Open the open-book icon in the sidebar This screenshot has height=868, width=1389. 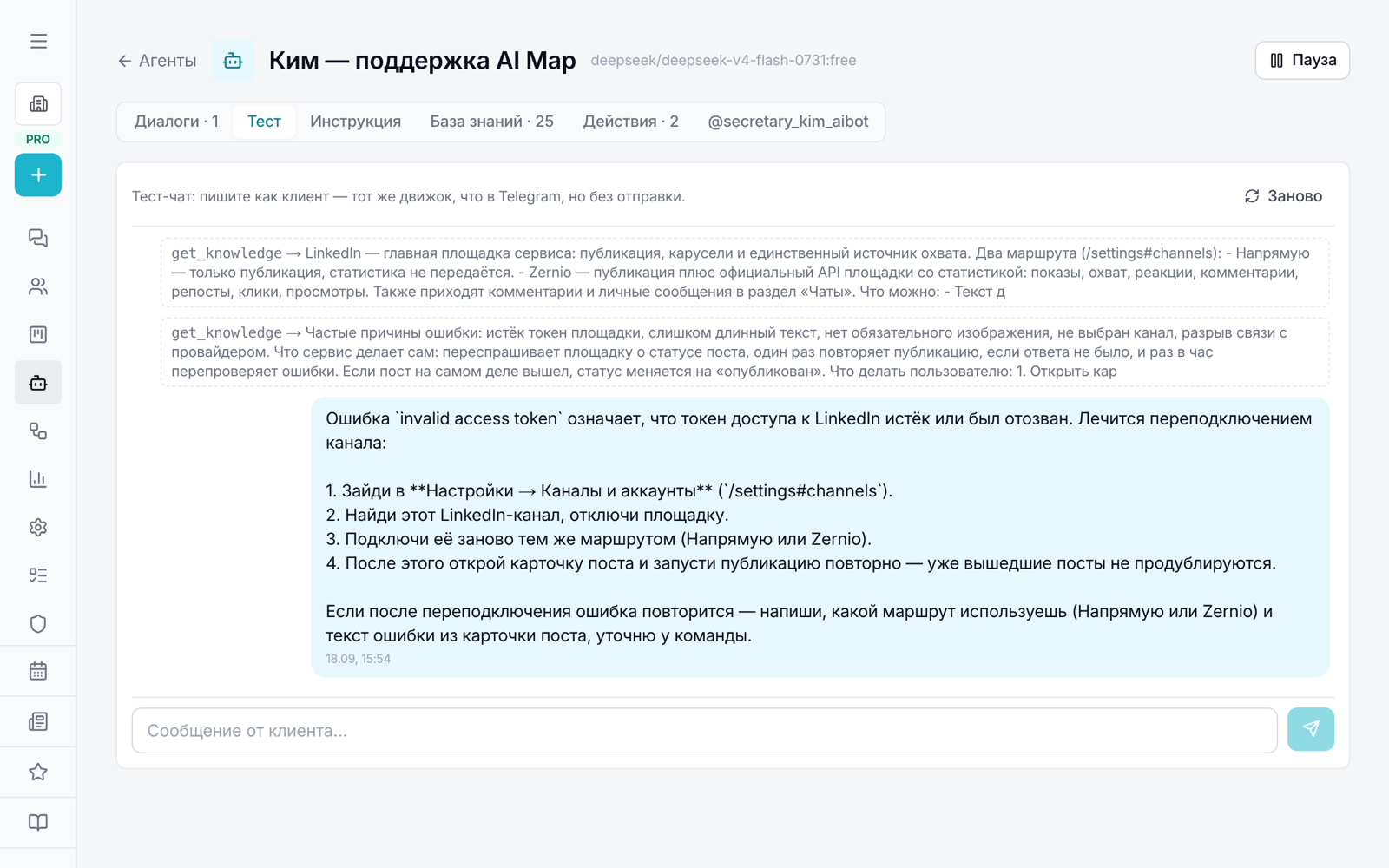(x=38, y=822)
